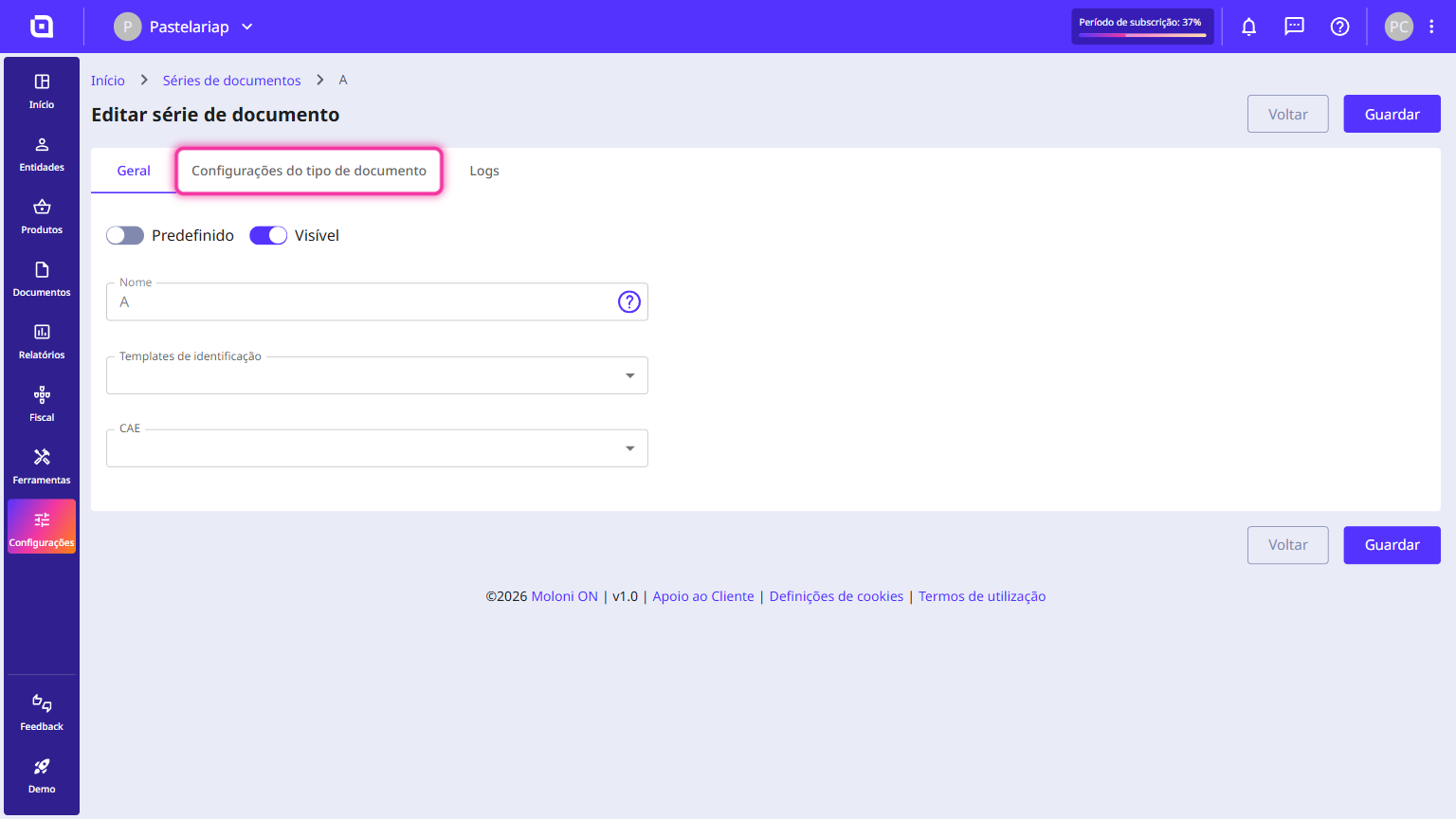Click the subscription period progress bar
Image resolution: width=1456 pixels, height=819 pixels.
coord(1142,35)
